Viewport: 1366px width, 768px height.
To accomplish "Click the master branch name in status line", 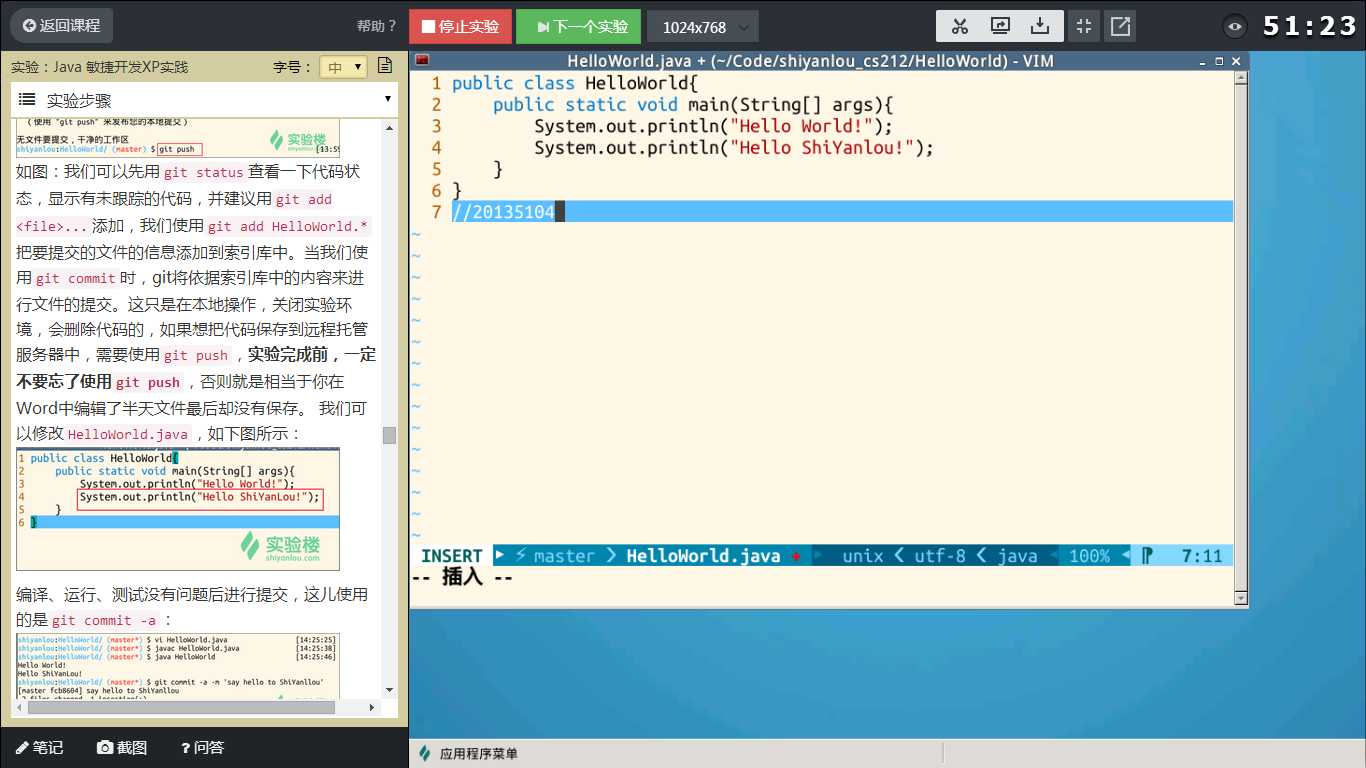I will click(564, 556).
